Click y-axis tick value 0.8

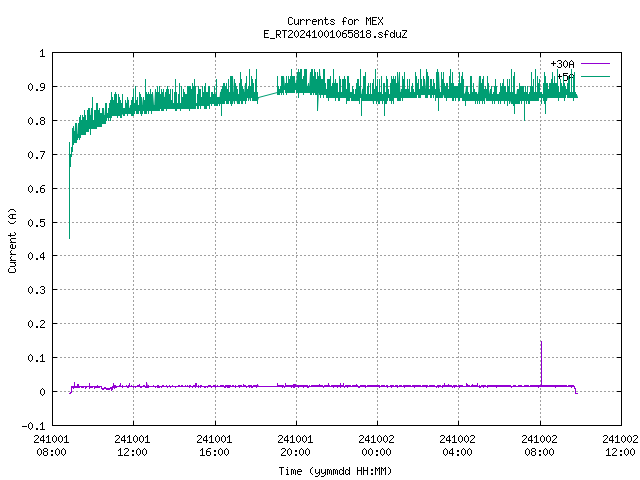coord(36,121)
